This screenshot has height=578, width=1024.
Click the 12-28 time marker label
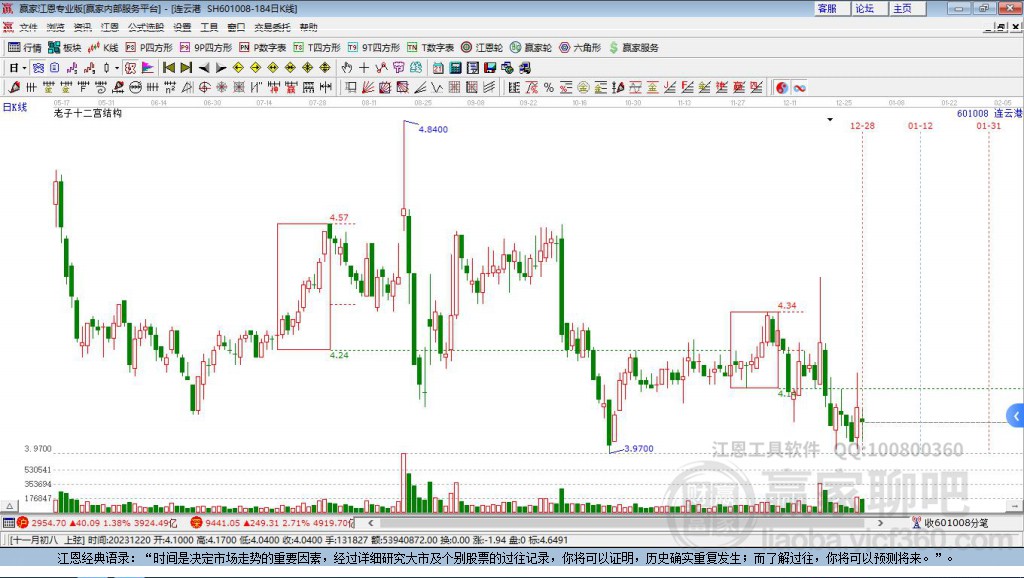[x=862, y=125]
